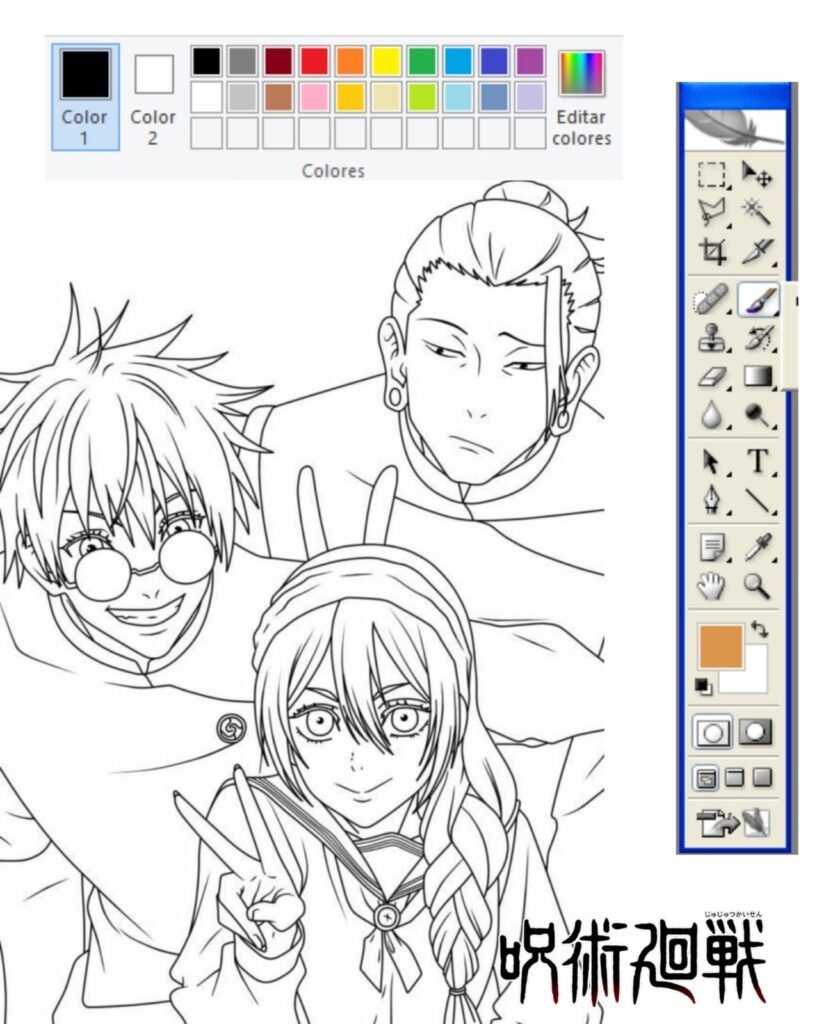
Task: Pick the yellow palette swatch
Action: [386, 61]
